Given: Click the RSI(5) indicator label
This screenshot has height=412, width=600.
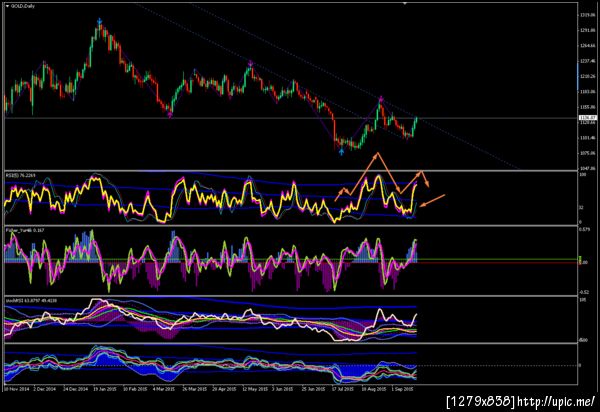Looking at the screenshot, I should pyautogui.click(x=20, y=176).
